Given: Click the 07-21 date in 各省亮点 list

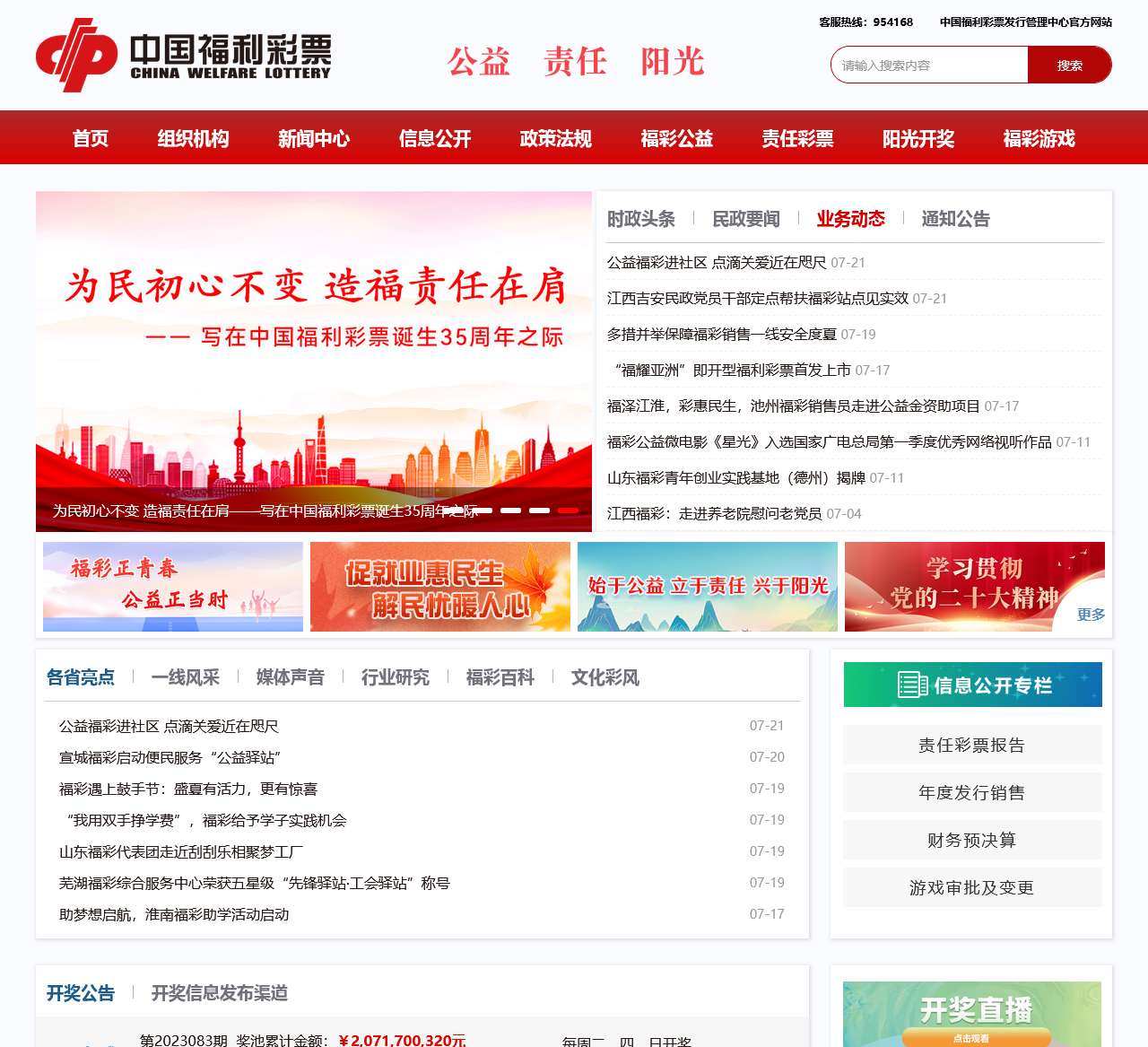Looking at the screenshot, I should click(x=767, y=725).
